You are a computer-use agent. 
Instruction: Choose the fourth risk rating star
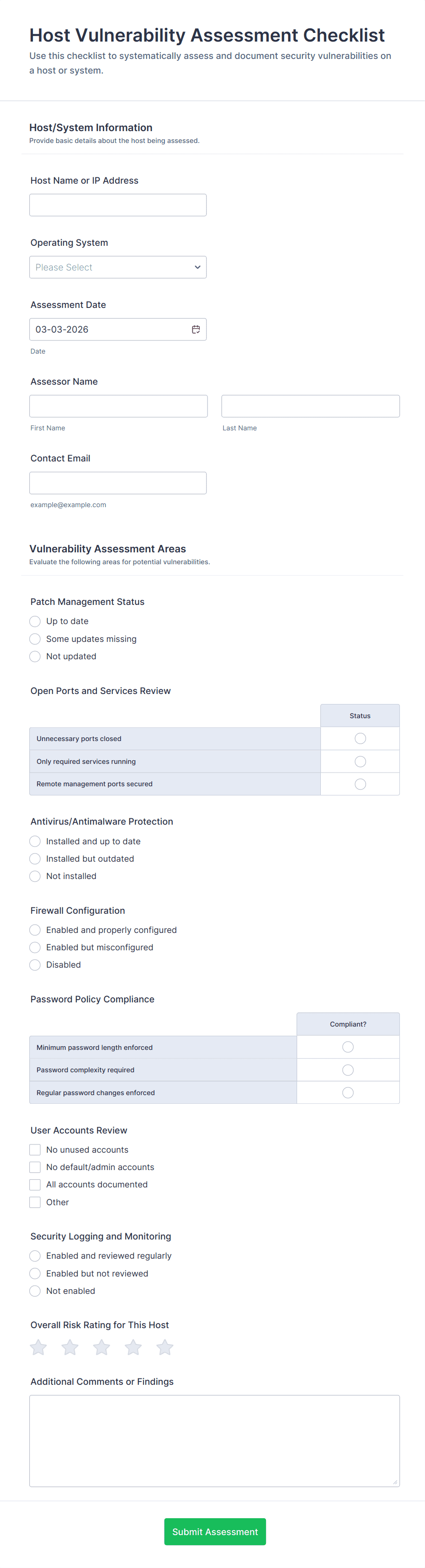click(133, 1348)
